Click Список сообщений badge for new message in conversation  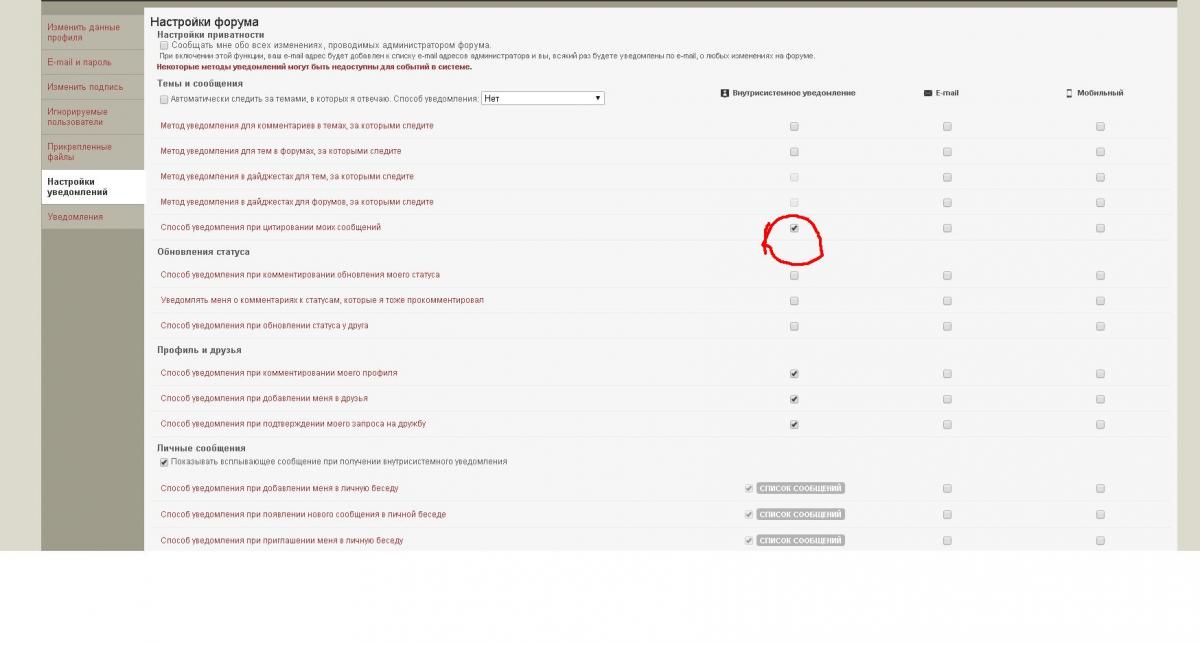coord(800,514)
